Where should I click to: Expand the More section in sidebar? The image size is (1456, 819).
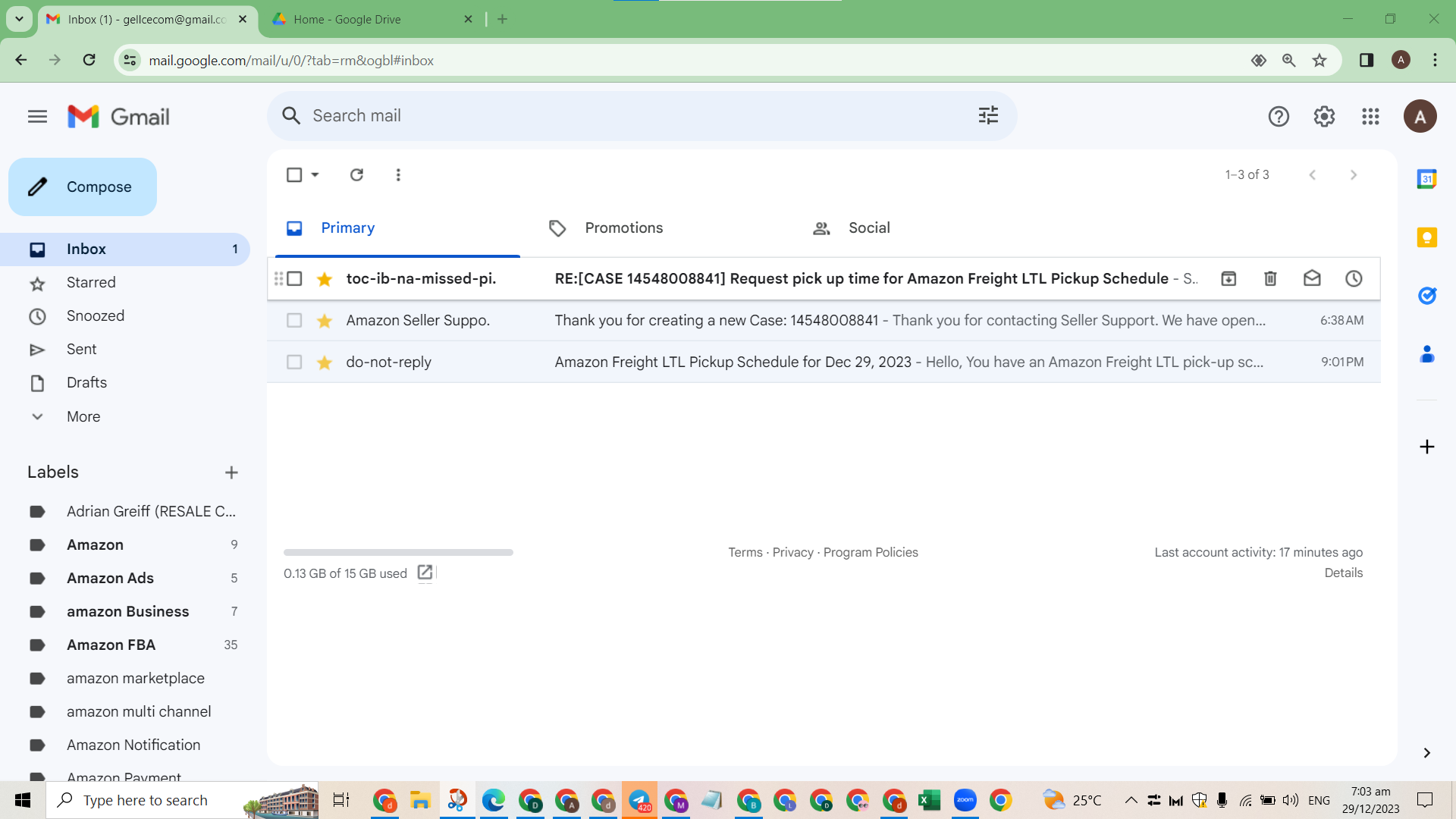[x=83, y=416]
